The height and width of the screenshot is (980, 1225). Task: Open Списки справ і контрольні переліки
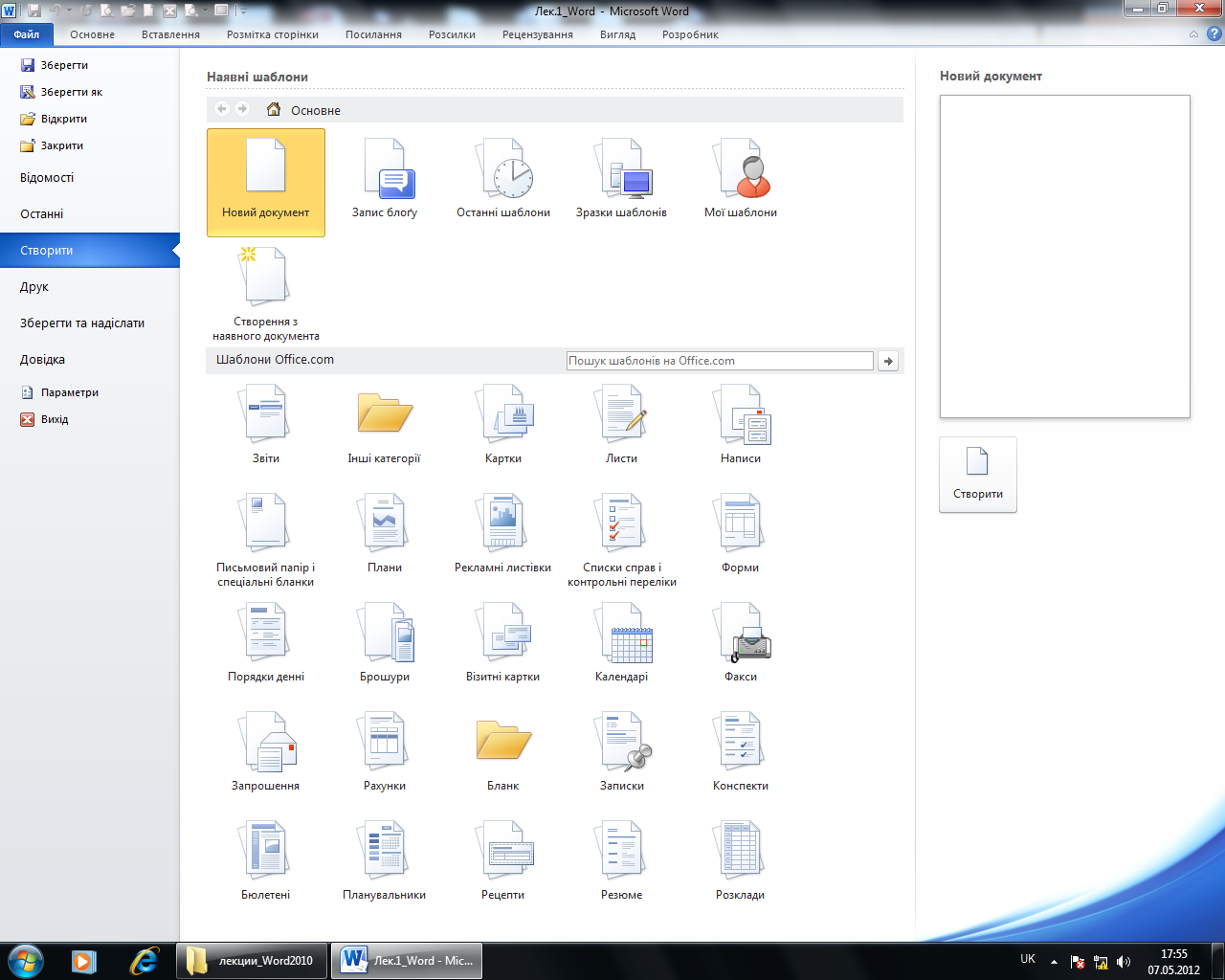click(x=622, y=540)
